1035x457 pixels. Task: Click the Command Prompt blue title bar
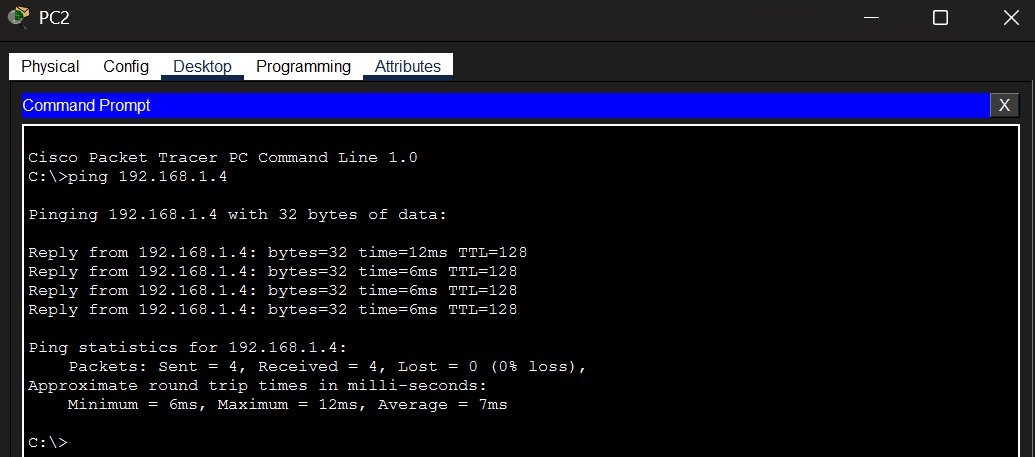tap(506, 106)
